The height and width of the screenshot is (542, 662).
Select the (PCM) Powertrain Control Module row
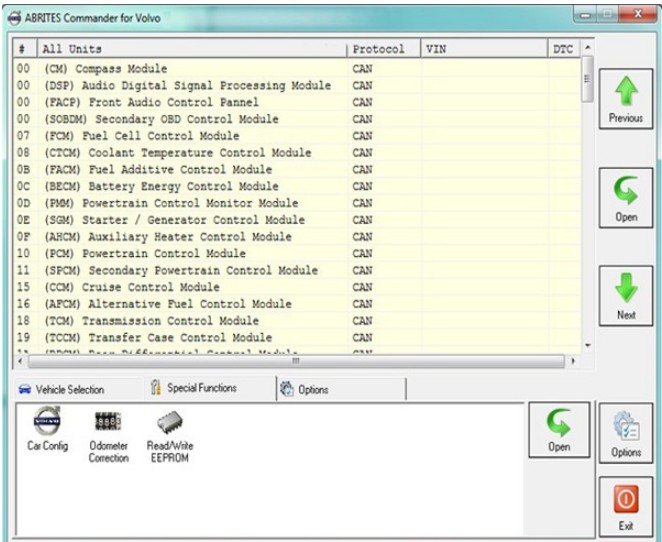point(297,253)
